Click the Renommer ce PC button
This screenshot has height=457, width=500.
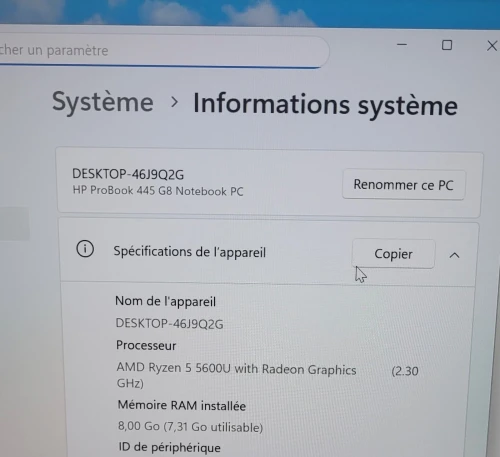point(404,185)
